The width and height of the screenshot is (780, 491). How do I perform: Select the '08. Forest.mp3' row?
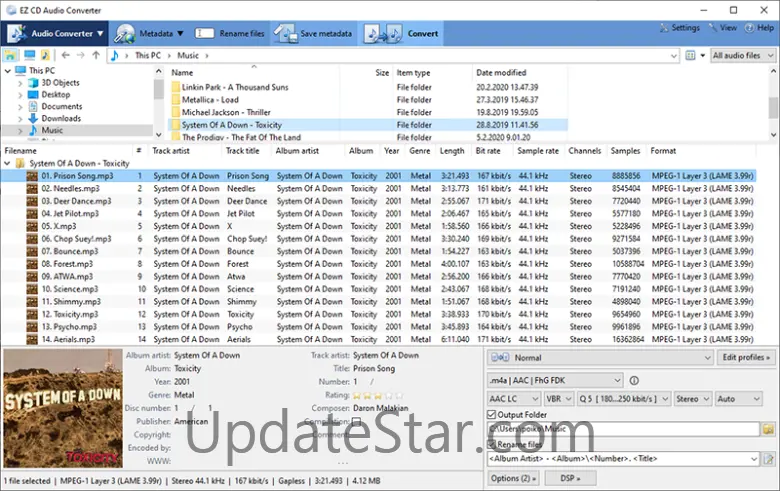coord(378,264)
